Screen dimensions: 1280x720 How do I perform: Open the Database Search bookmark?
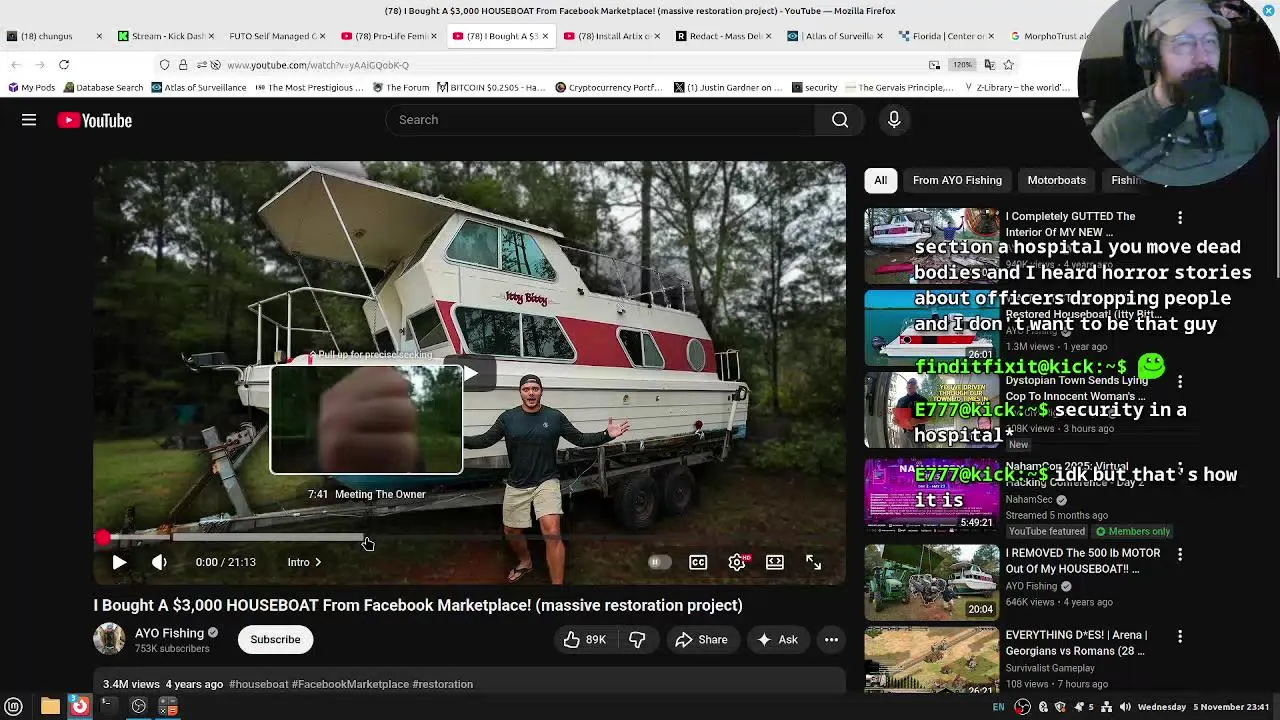click(x=103, y=87)
